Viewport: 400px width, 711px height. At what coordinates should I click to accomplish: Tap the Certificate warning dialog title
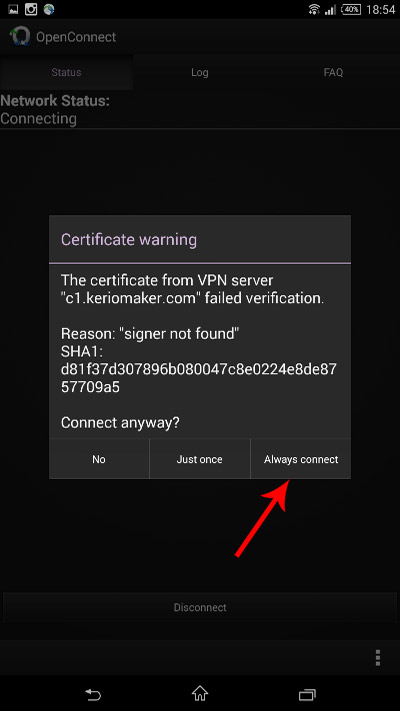129,239
